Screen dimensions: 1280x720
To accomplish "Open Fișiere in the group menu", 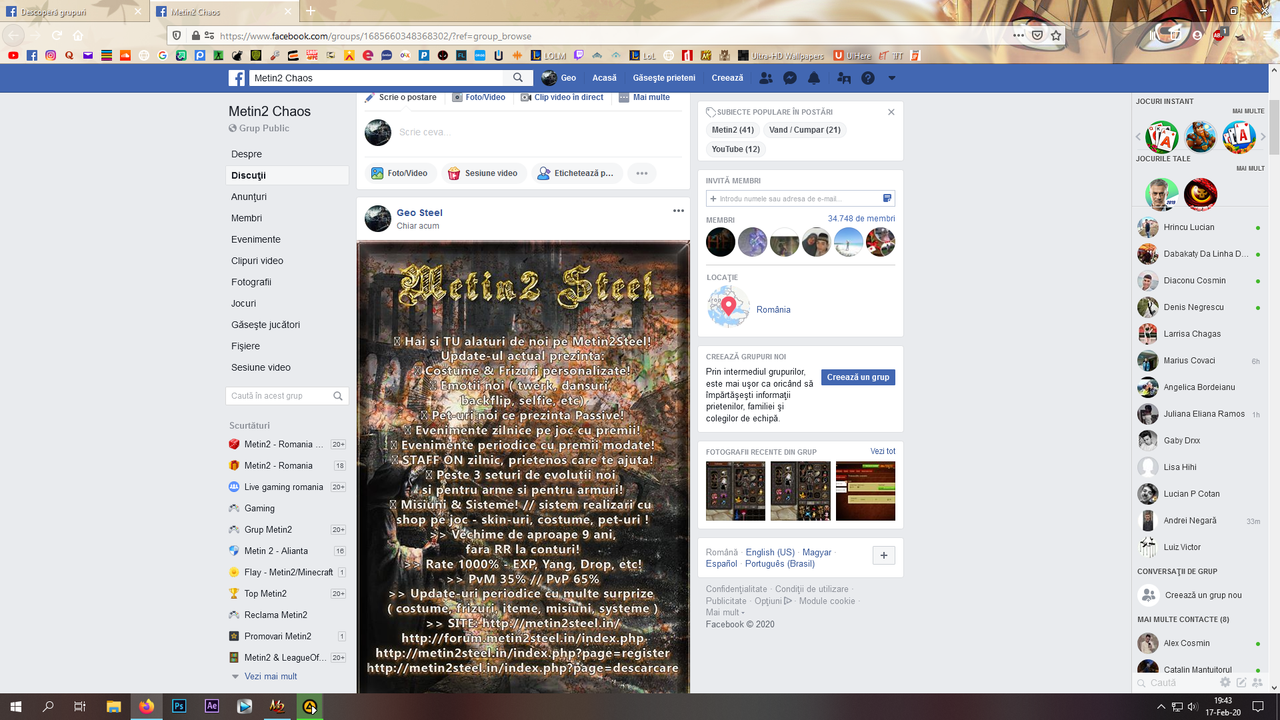I will click(x=246, y=346).
